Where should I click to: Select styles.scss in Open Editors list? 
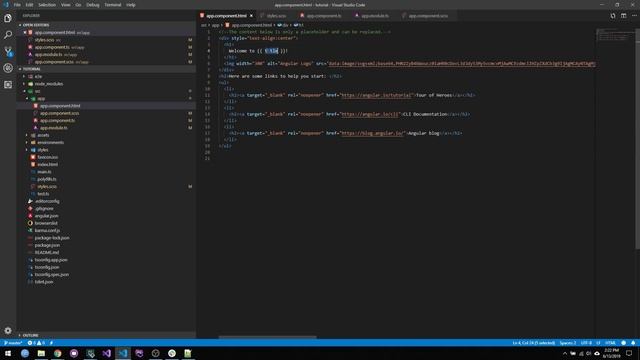[x=44, y=40]
